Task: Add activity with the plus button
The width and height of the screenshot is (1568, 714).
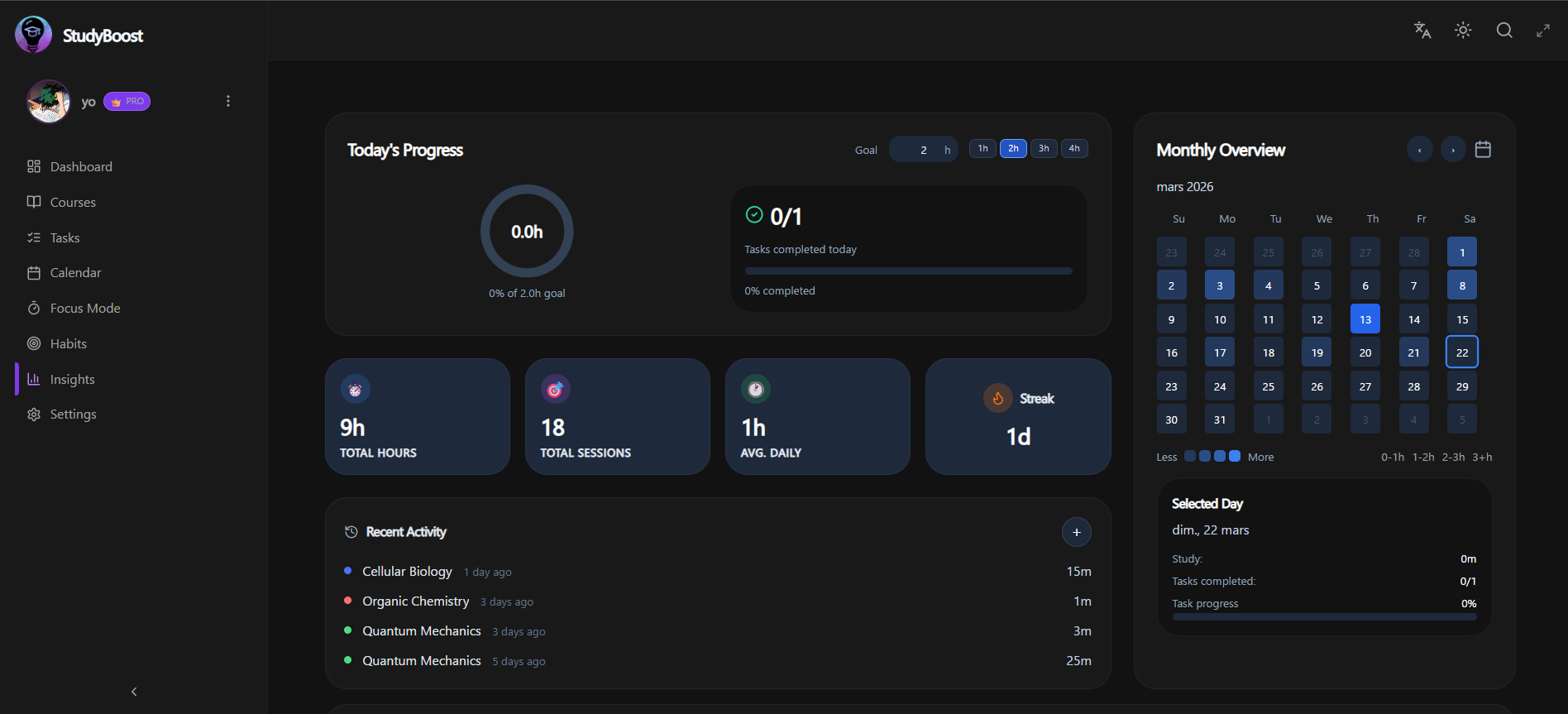Action: pos(1076,532)
